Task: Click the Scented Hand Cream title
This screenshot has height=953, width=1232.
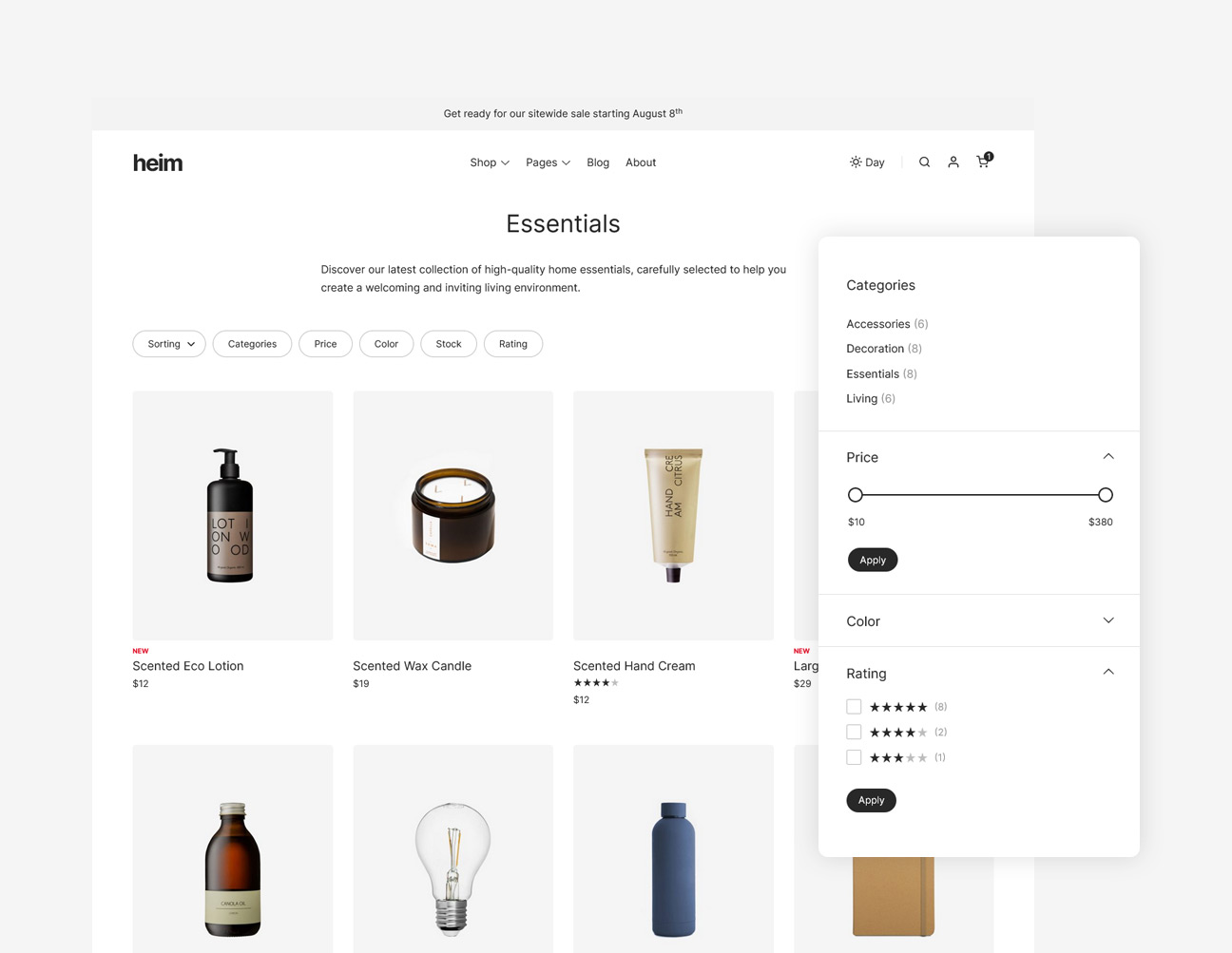Action: pos(634,666)
